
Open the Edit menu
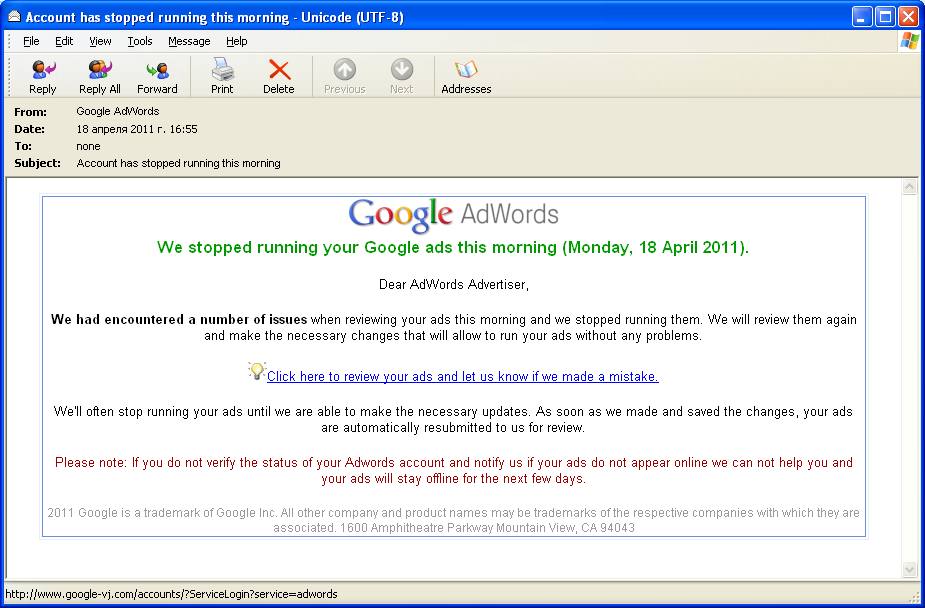pos(64,41)
